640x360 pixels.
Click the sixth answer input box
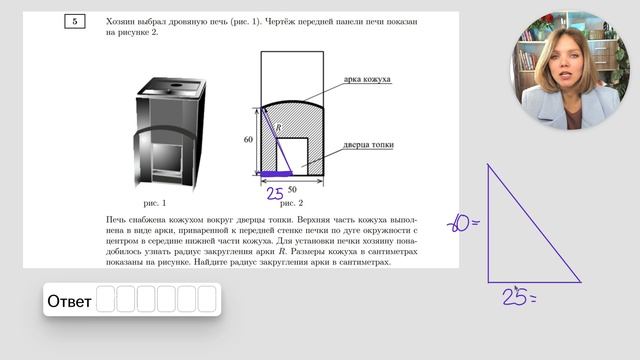click(x=207, y=299)
